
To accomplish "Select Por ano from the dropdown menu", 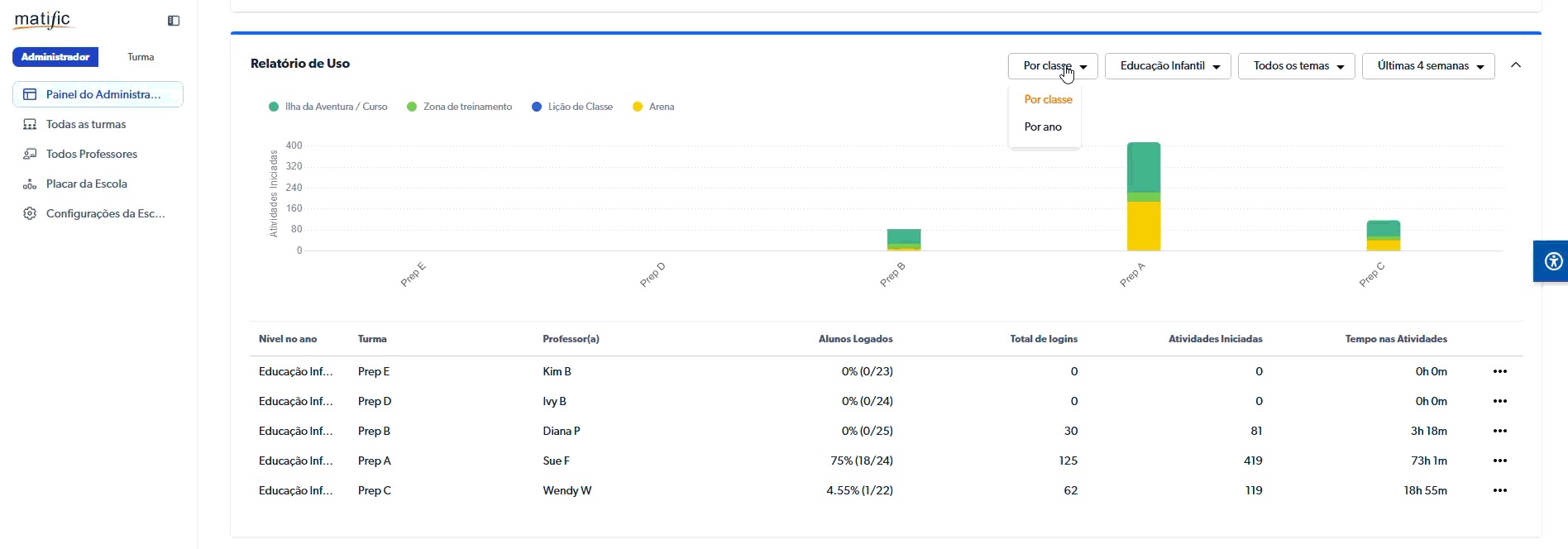I will pos(1043,127).
